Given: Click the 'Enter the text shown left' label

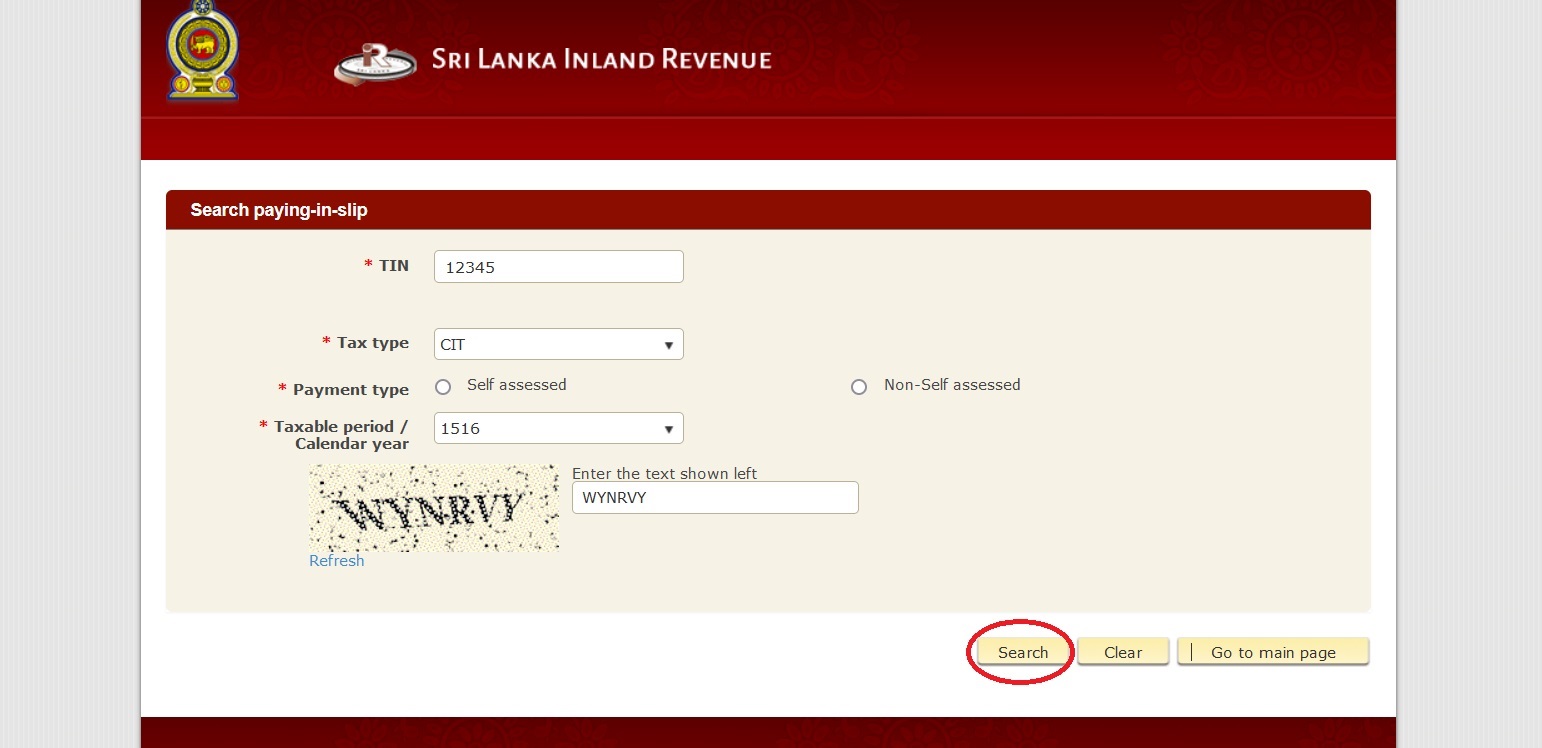Looking at the screenshot, I should 664,473.
